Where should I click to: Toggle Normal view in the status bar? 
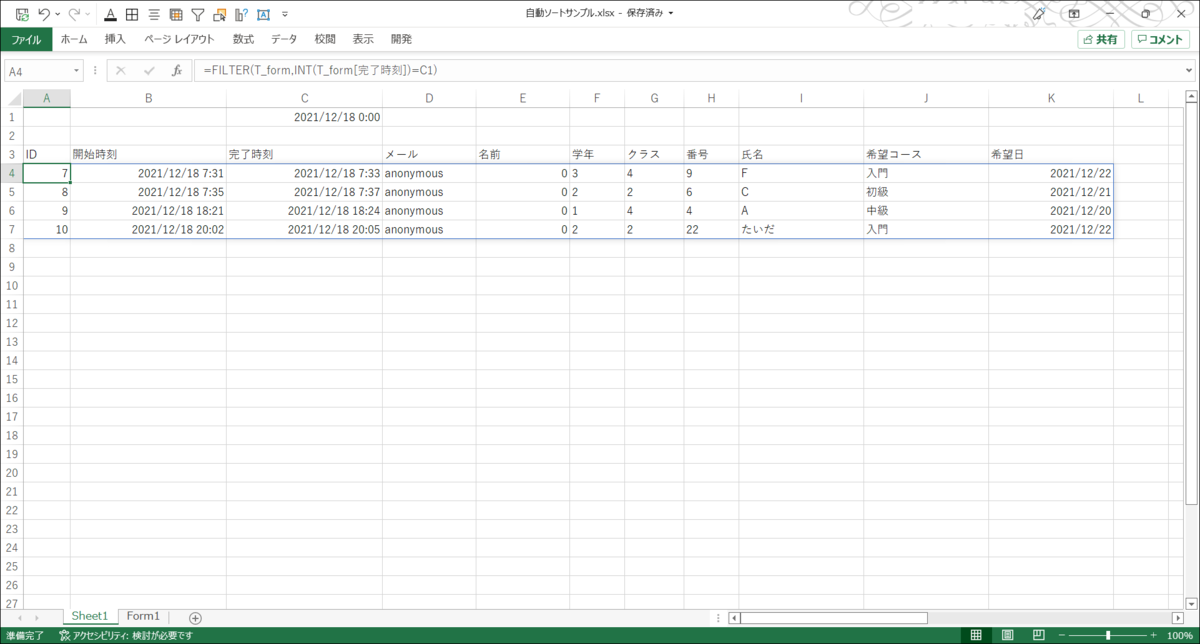975,633
